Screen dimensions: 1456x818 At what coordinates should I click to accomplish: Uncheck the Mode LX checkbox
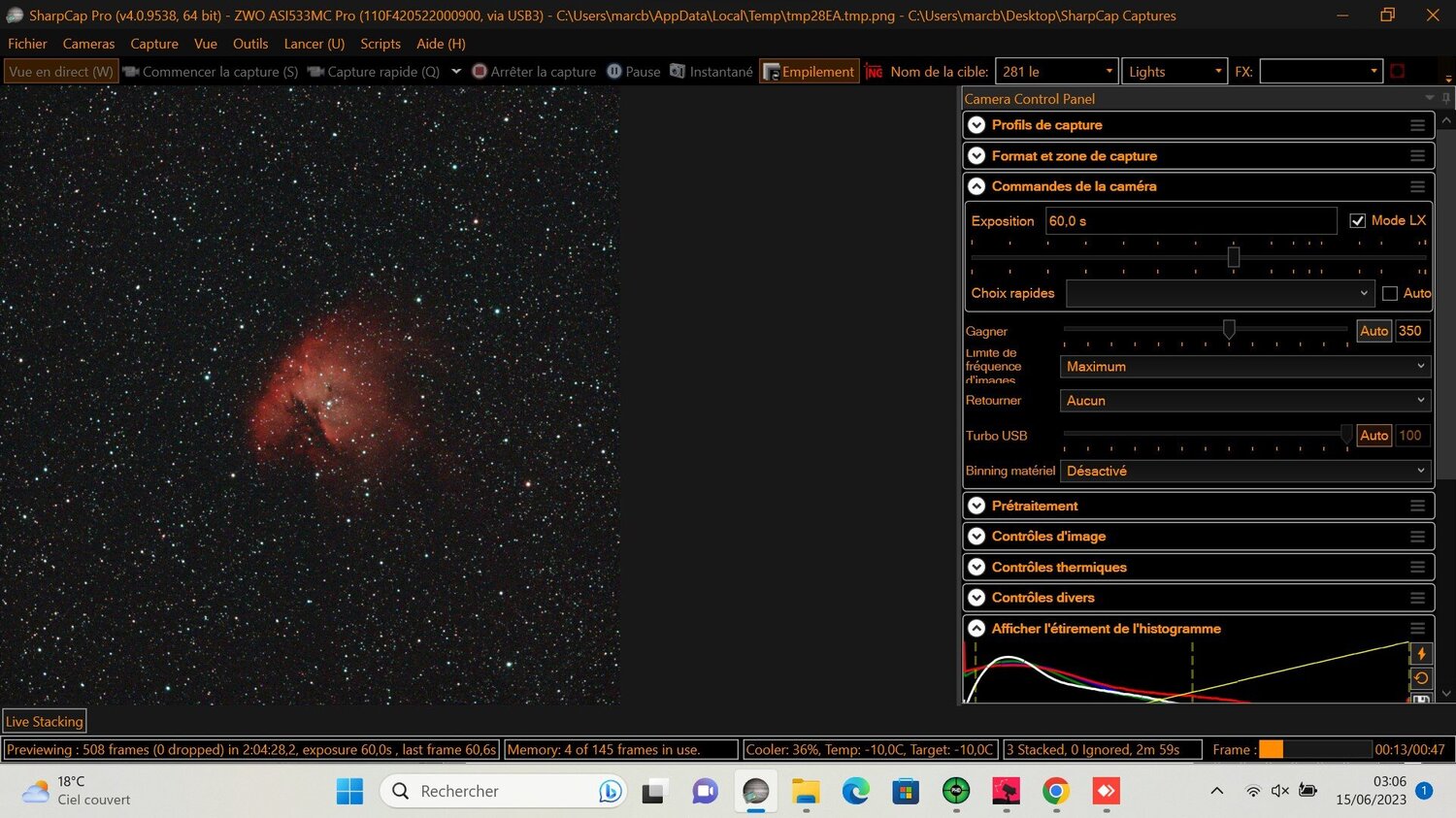[1357, 221]
